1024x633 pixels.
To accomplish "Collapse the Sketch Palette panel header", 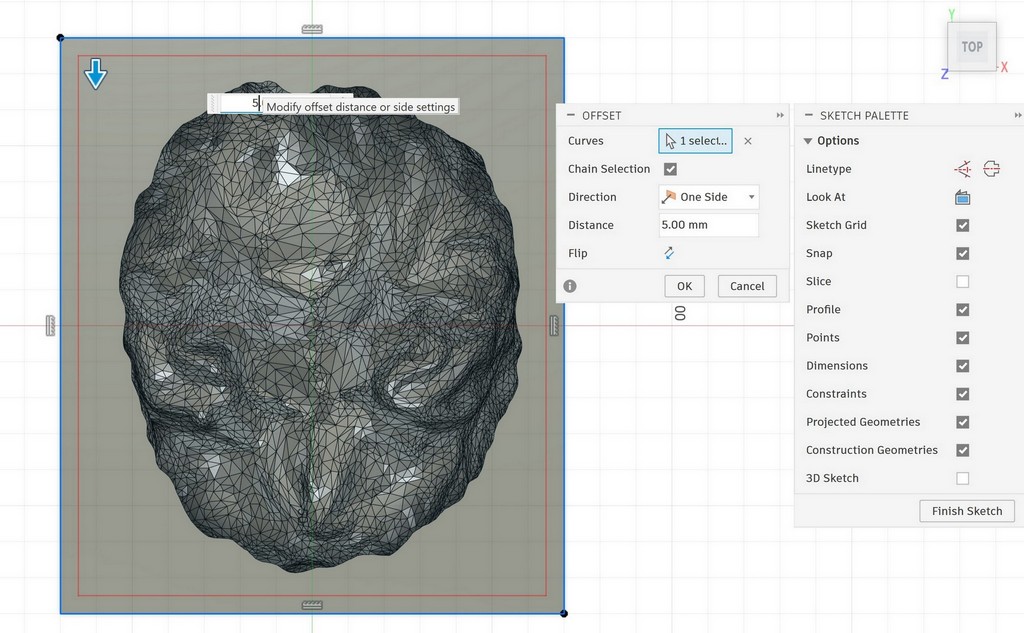I will coord(809,116).
